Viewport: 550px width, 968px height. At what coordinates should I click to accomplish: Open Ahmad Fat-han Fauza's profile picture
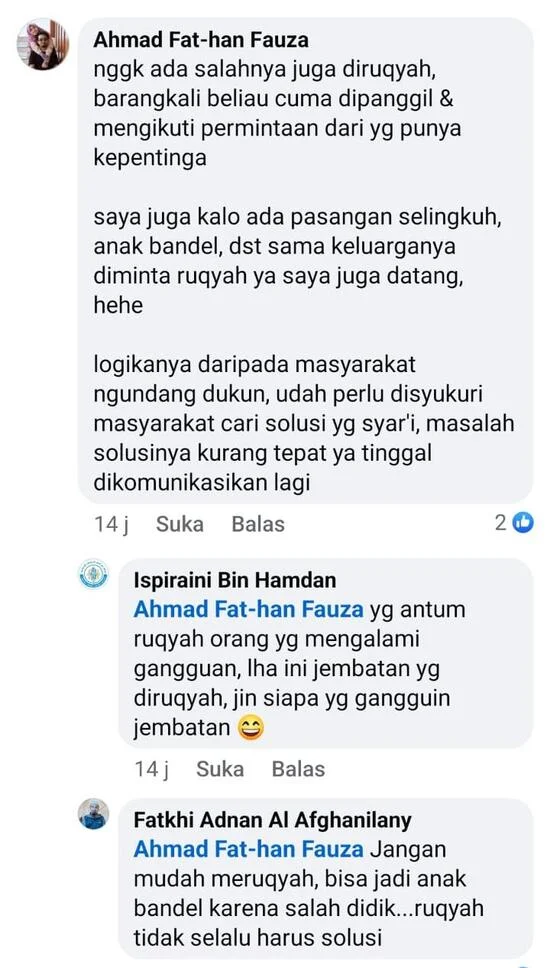point(43,44)
